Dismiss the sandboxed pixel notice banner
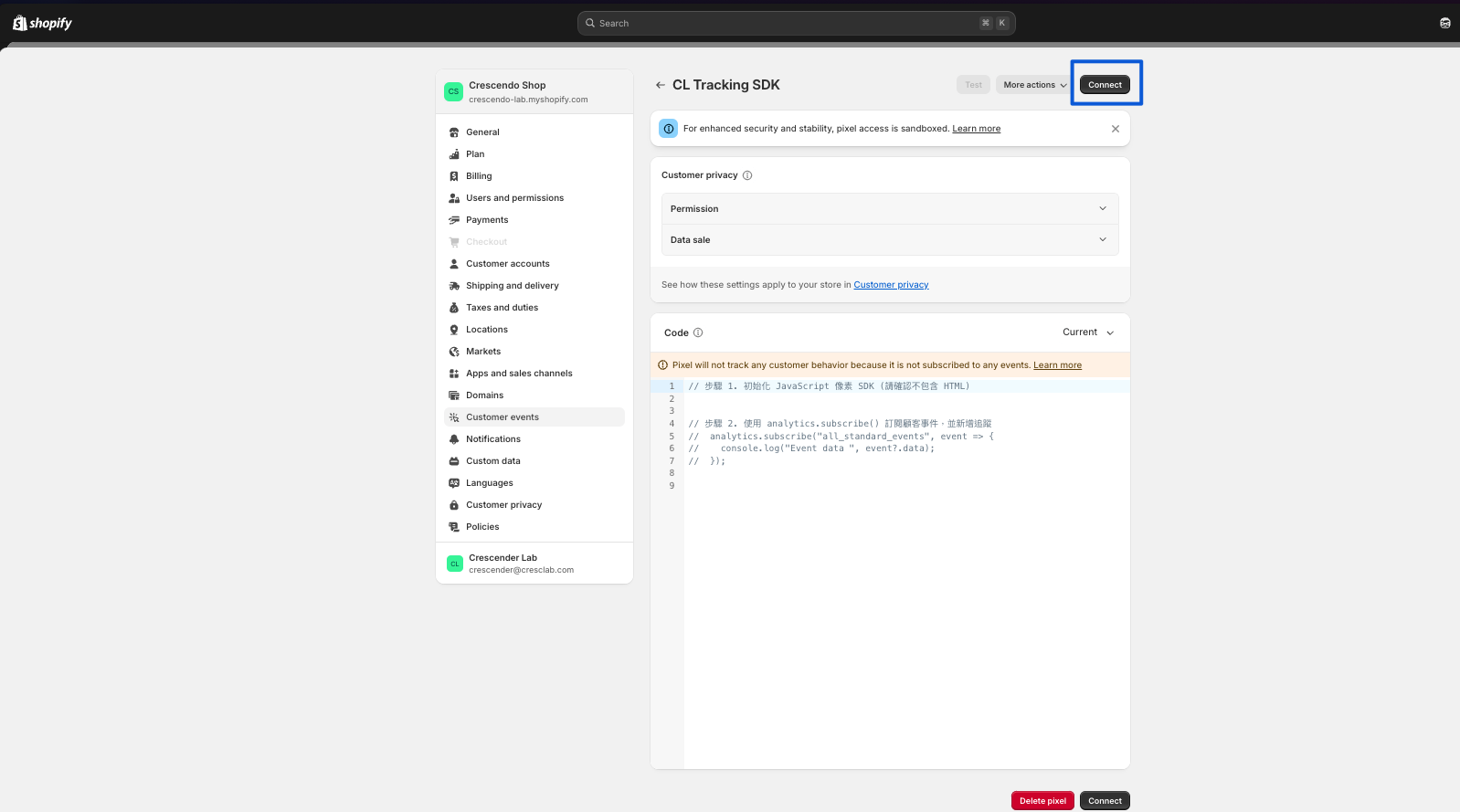The width and height of the screenshot is (1460, 812). tap(1115, 129)
